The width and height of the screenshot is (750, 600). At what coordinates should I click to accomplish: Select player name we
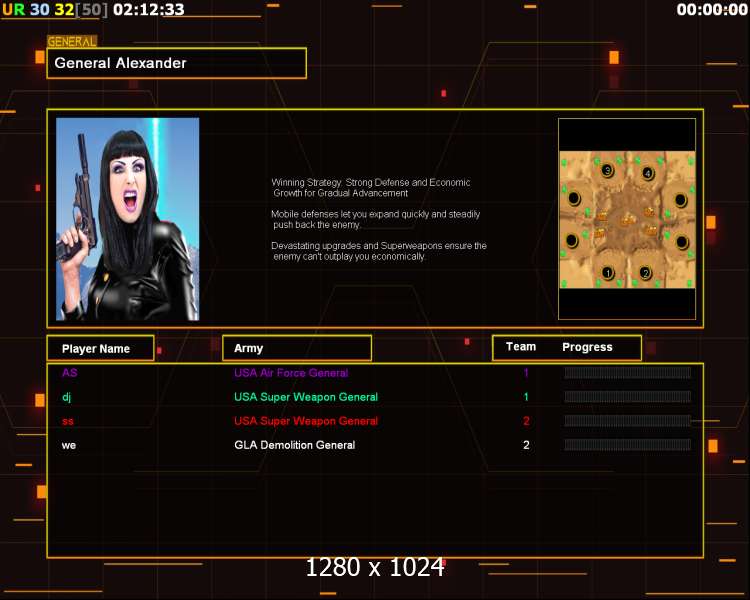pyautogui.click(x=69, y=445)
